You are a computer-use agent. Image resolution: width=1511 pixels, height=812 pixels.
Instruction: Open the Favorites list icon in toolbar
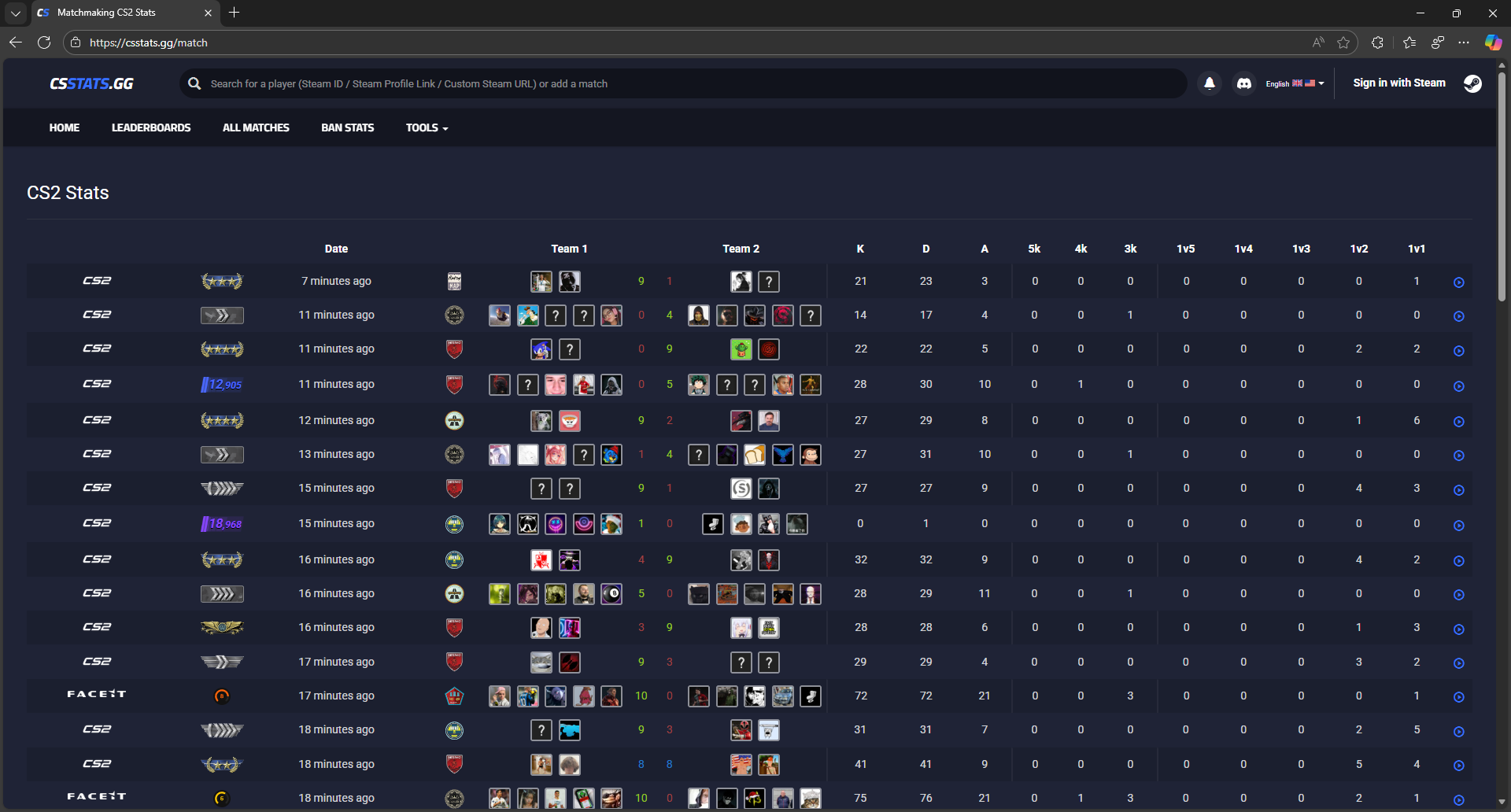1409,42
